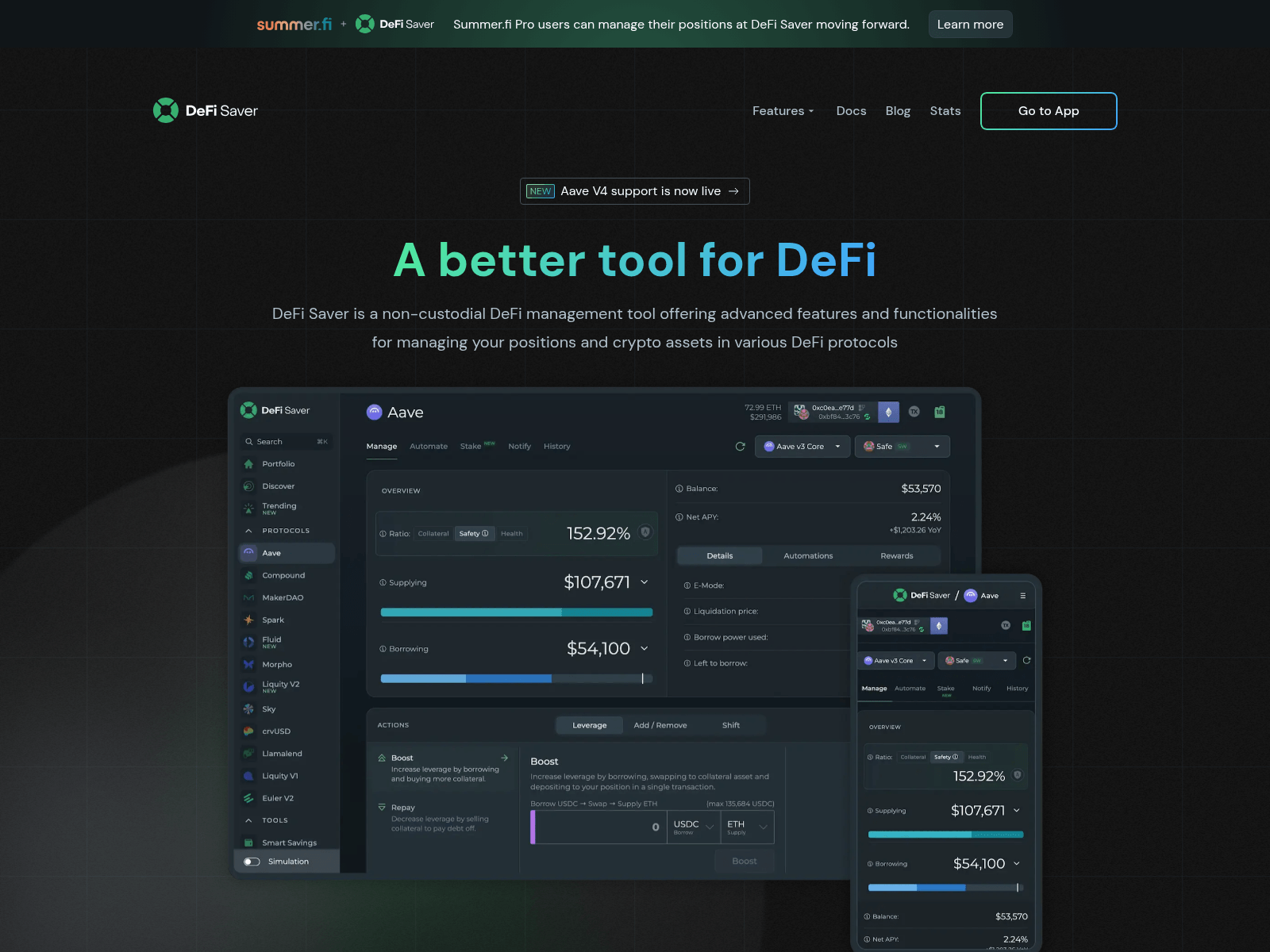Image resolution: width=1270 pixels, height=952 pixels.
Task: Open the Safe wallet dropdown
Action: click(x=902, y=446)
